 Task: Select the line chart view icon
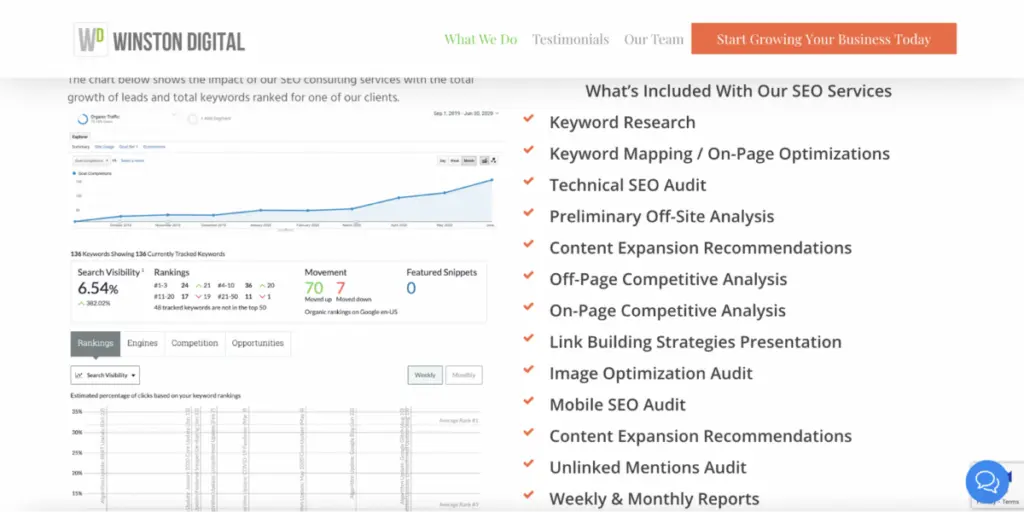(484, 160)
